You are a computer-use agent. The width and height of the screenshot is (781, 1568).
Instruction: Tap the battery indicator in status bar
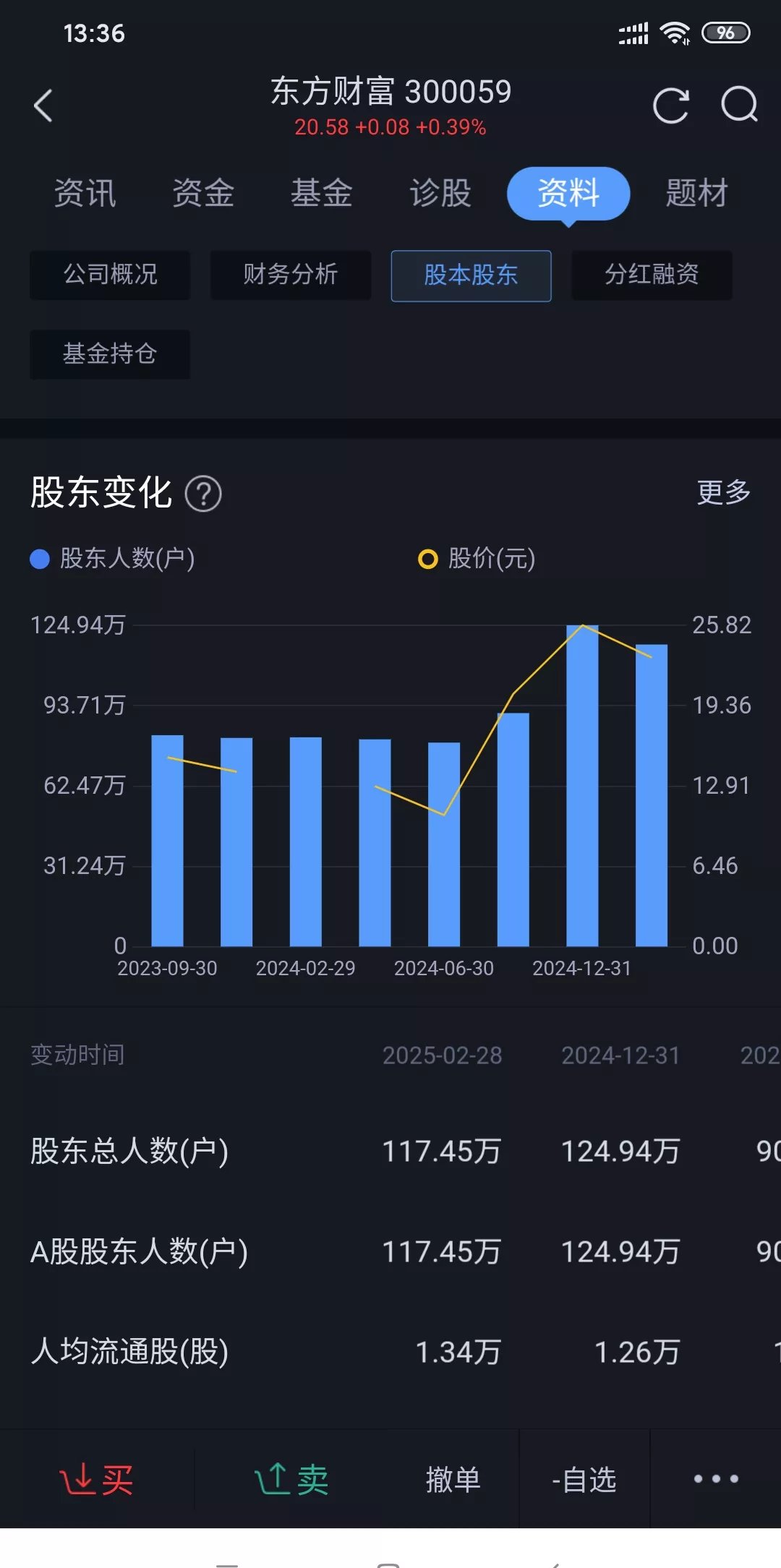click(726, 33)
